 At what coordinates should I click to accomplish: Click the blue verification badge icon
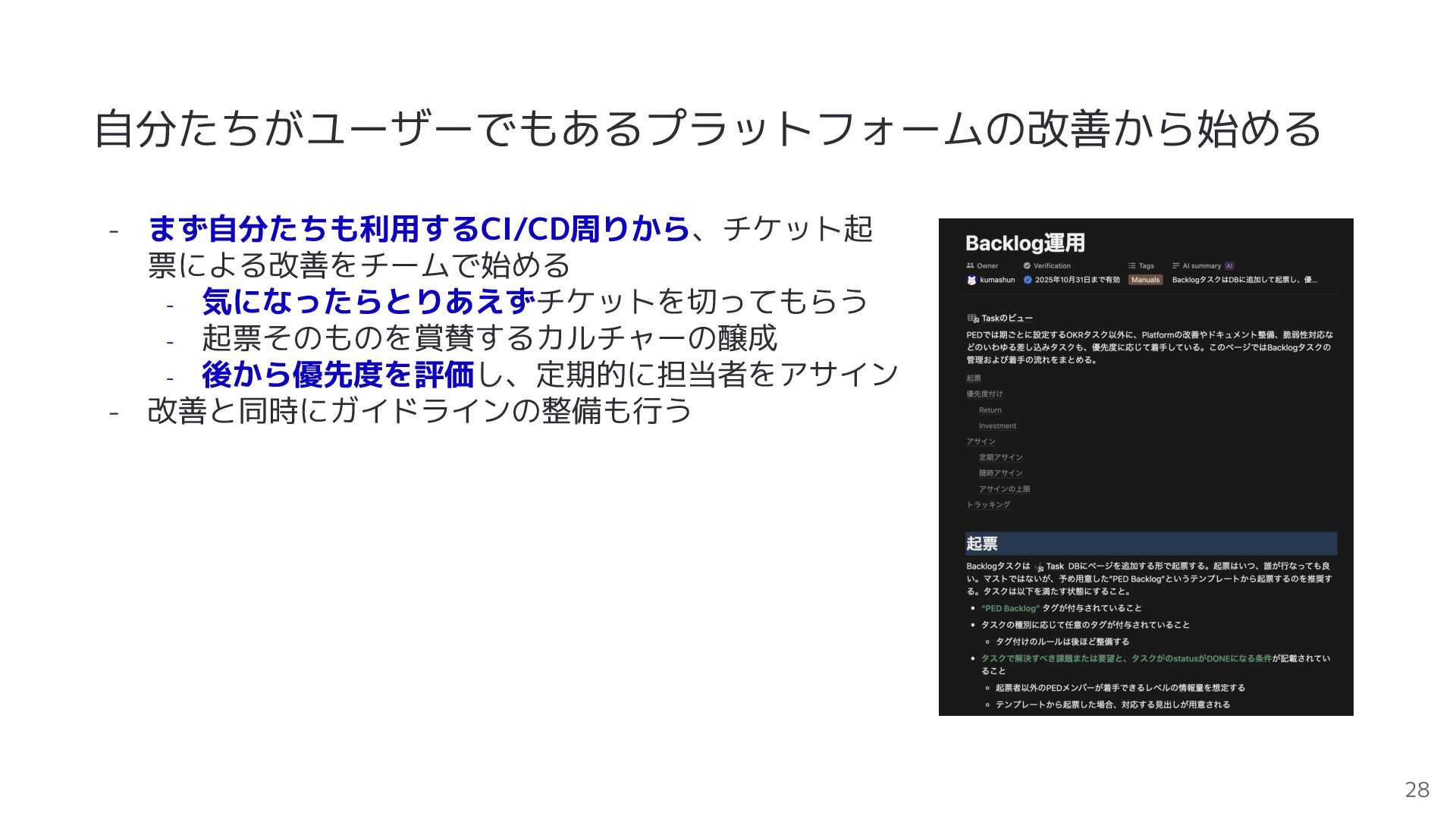click(1028, 280)
